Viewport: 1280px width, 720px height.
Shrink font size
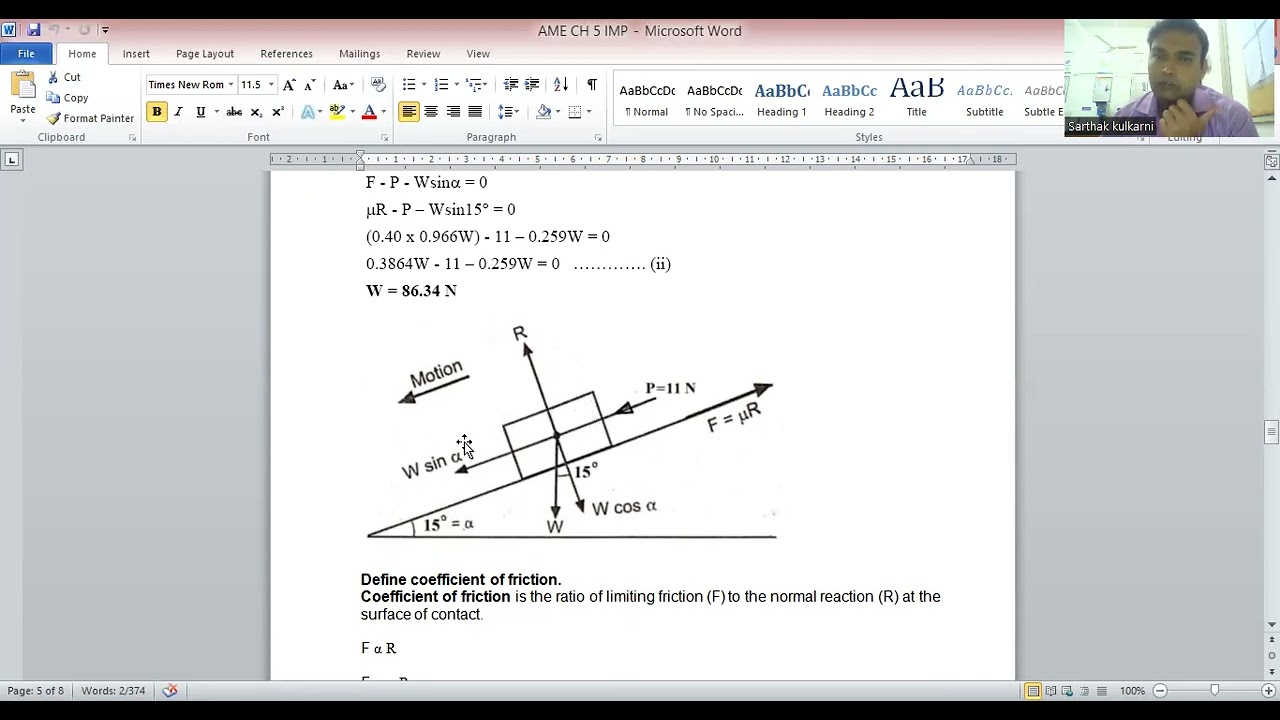coord(309,85)
